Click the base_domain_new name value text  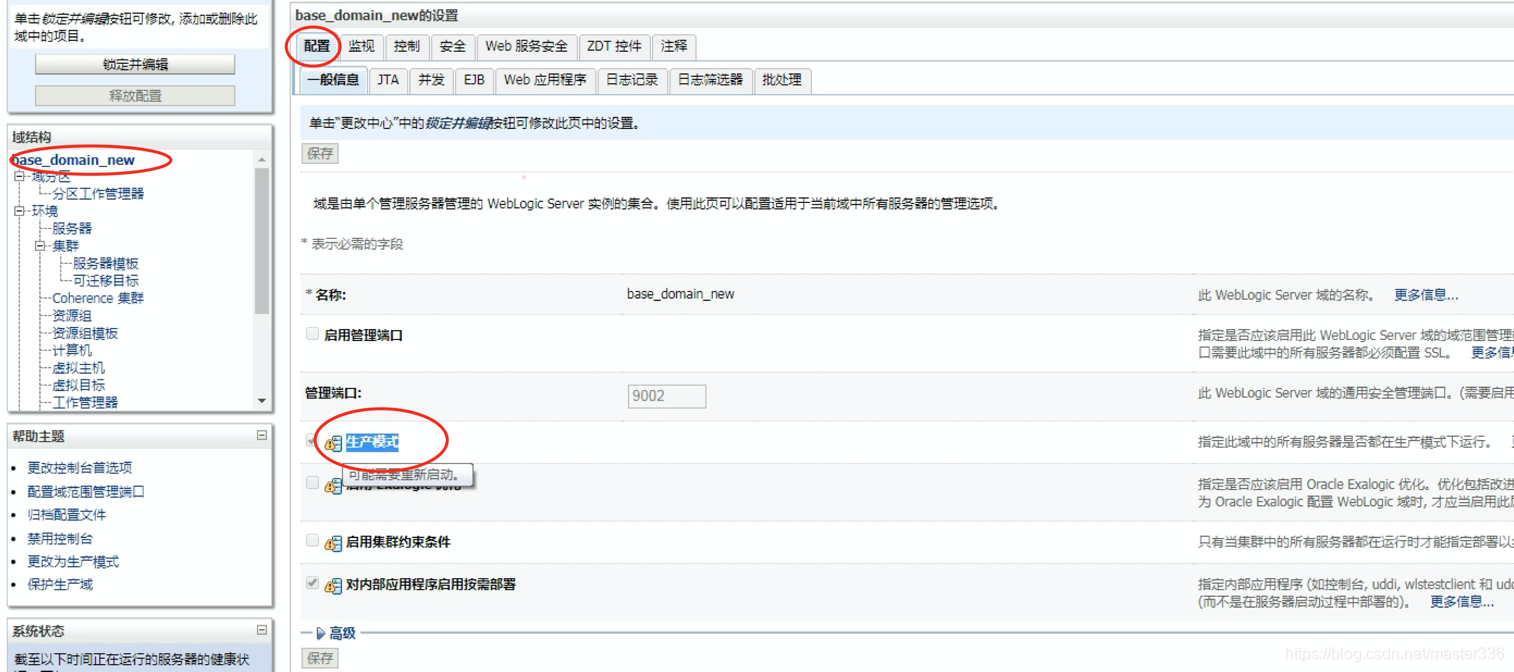click(x=681, y=294)
